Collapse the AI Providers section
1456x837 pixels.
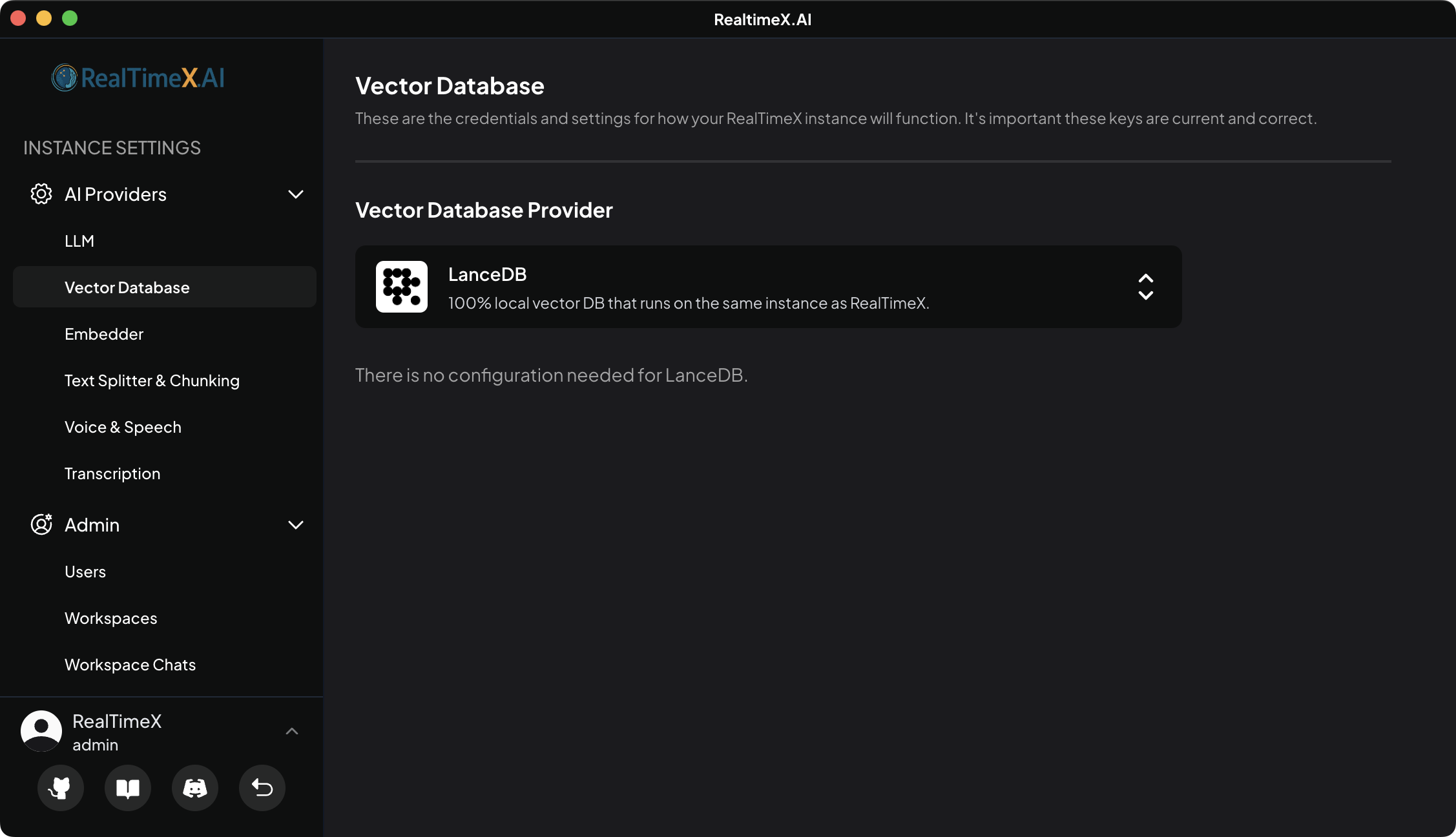pos(296,194)
